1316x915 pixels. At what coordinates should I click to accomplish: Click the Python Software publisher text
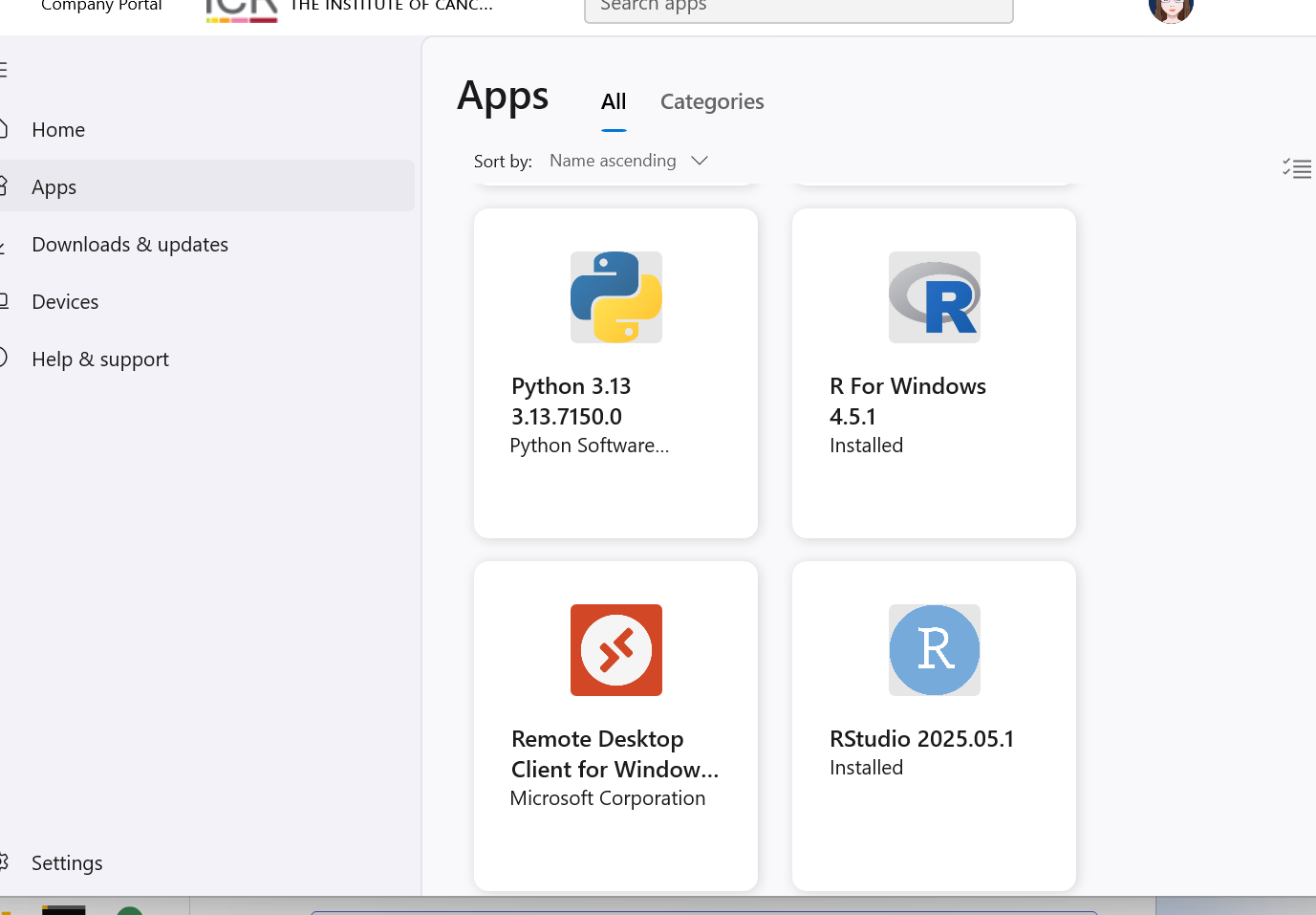590,446
